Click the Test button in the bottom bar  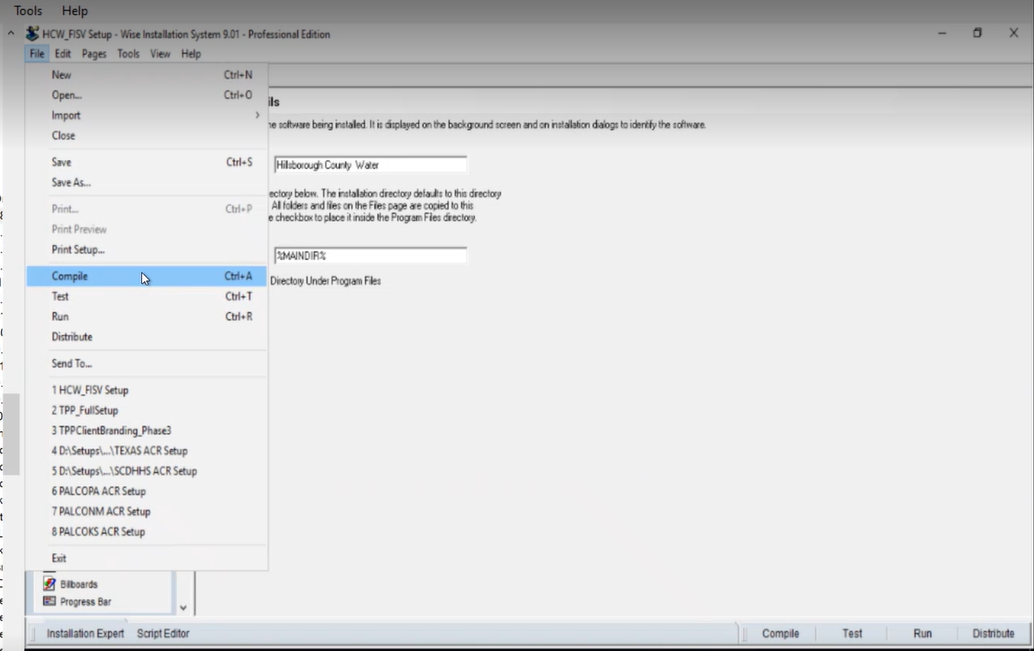point(852,633)
